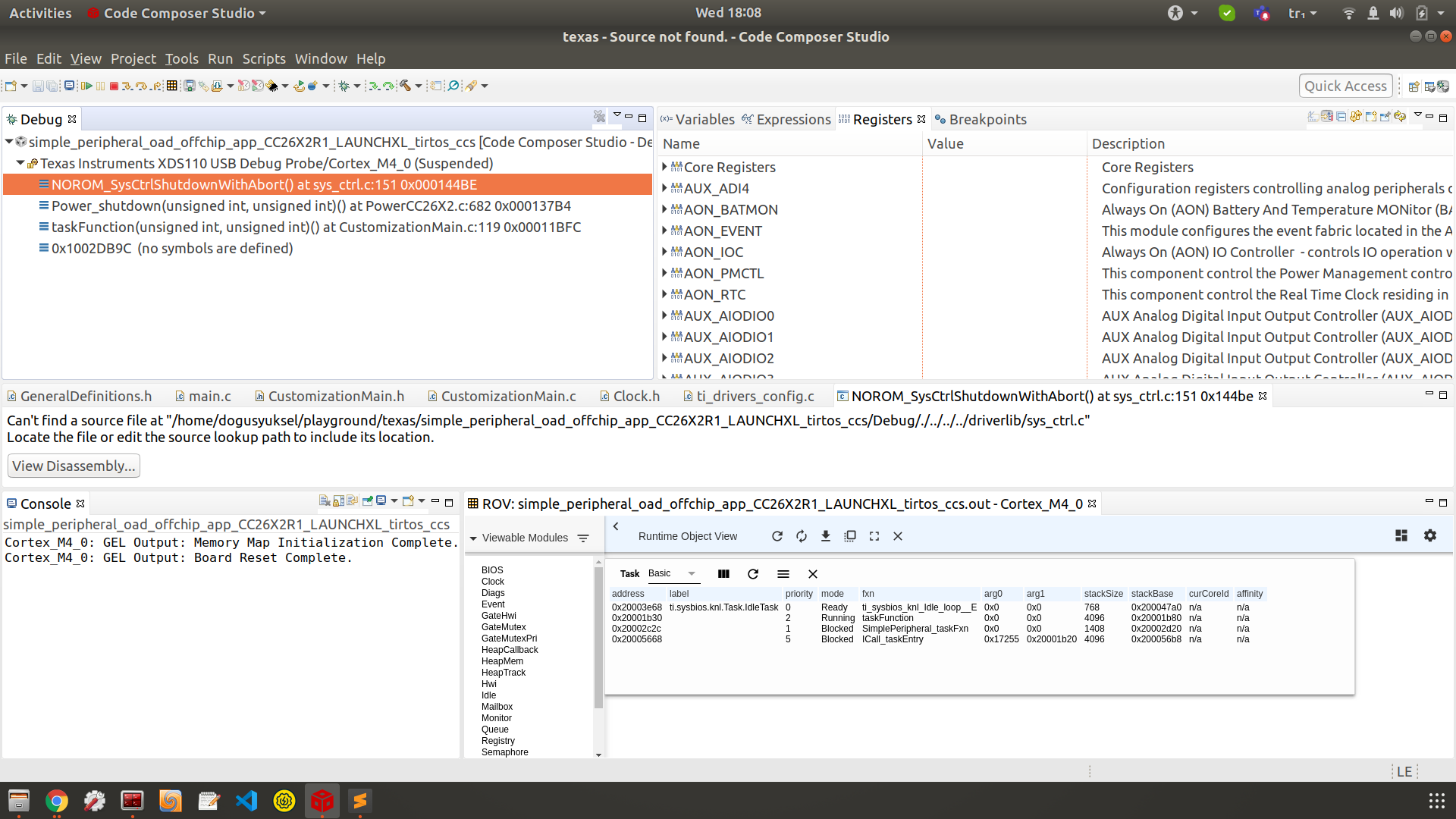
Task: Open ROV dashboard grid icon
Action: [x=1401, y=535]
